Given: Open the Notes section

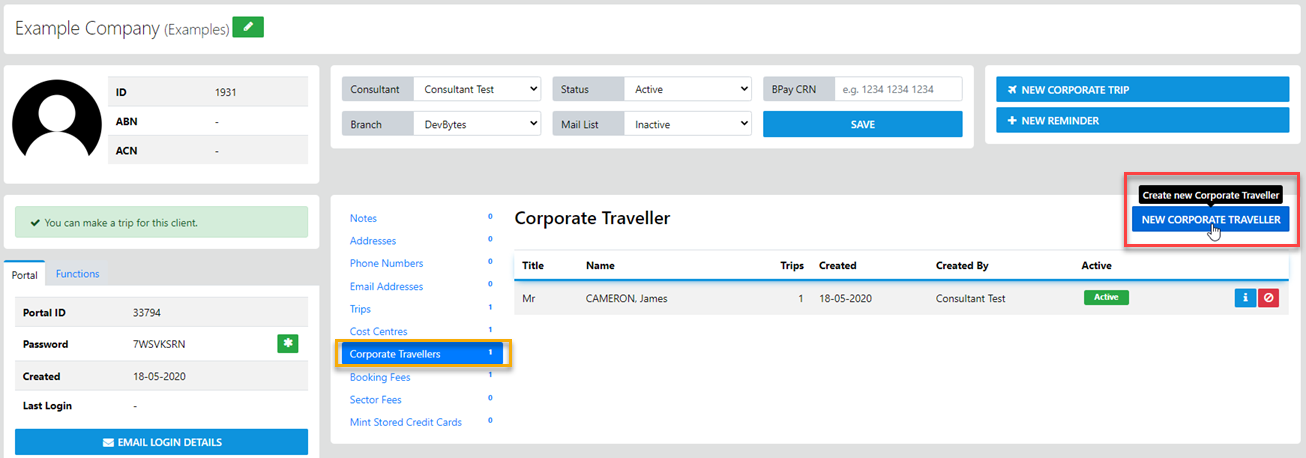Looking at the screenshot, I should pyautogui.click(x=363, y=218).
